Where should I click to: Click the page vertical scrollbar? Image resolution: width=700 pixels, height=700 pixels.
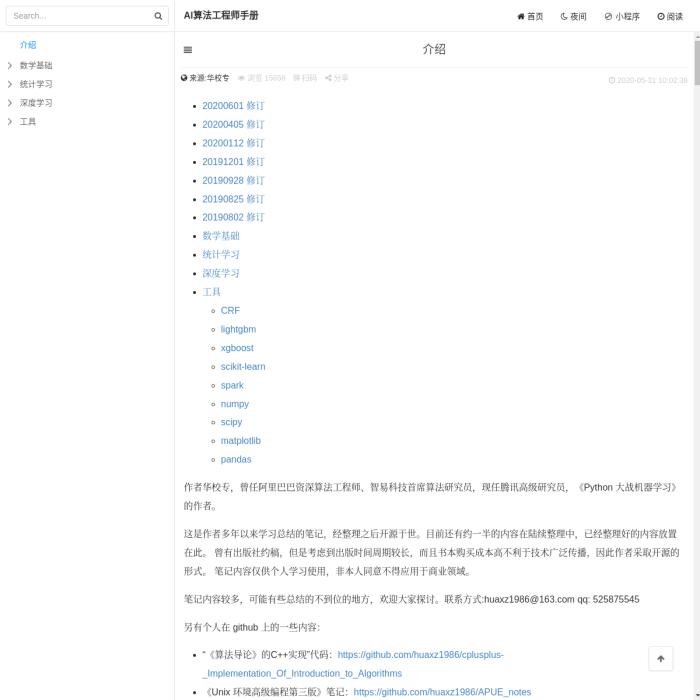(x=696, y=300)
